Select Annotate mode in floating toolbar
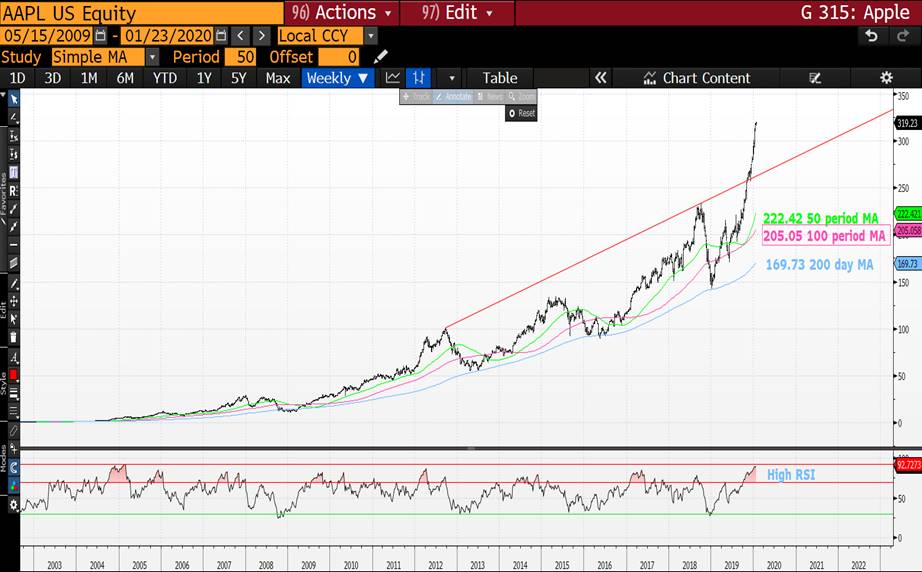Screen dimensions: 922x572 coord(453,96)
